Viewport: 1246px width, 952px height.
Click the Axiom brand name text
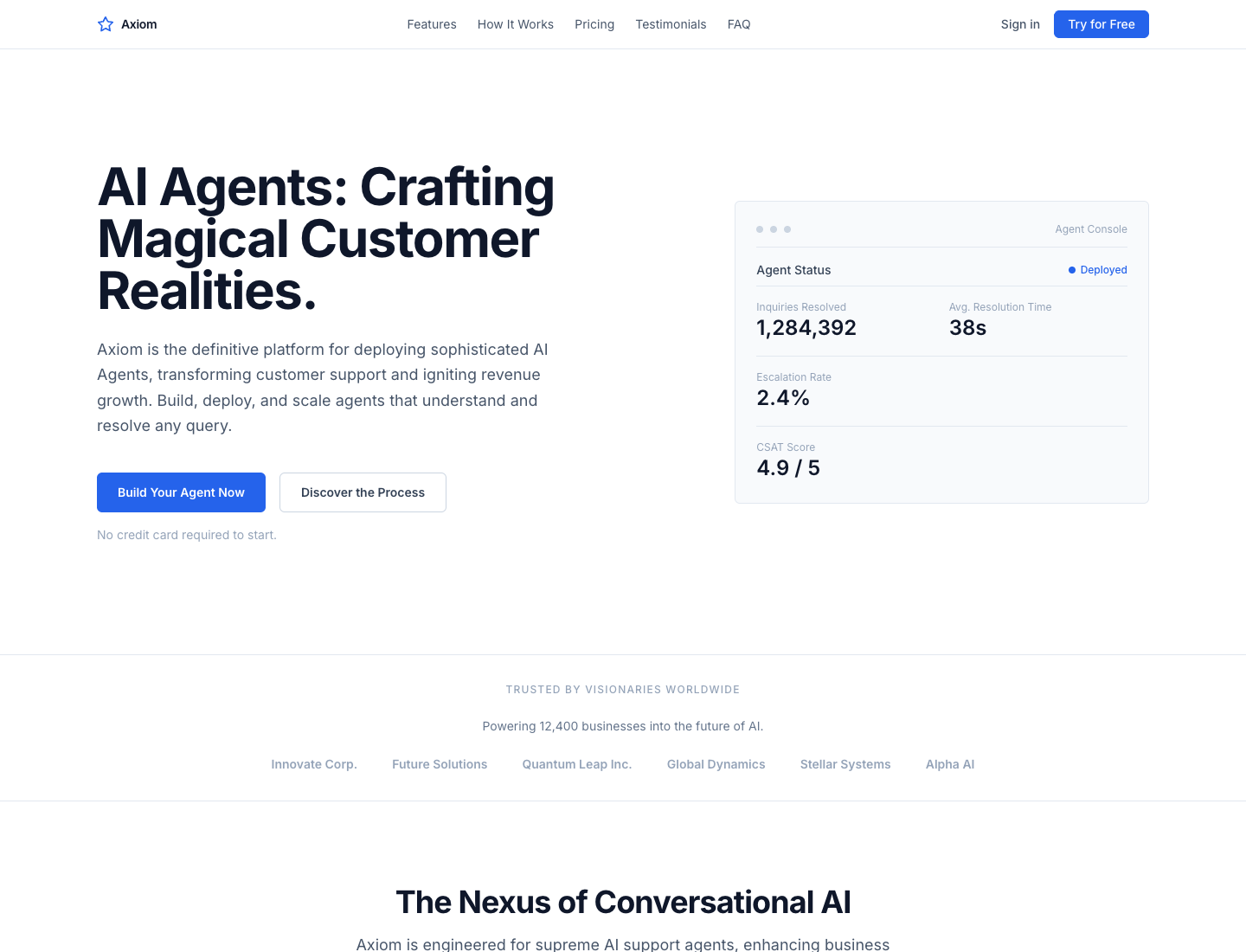pyautogui.click(x=139, y=24)
